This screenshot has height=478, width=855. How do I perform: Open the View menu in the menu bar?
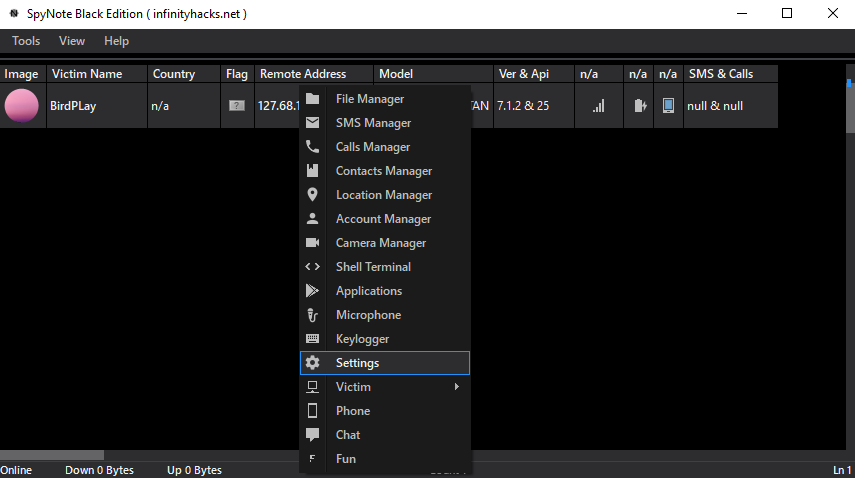pos(72,41)
